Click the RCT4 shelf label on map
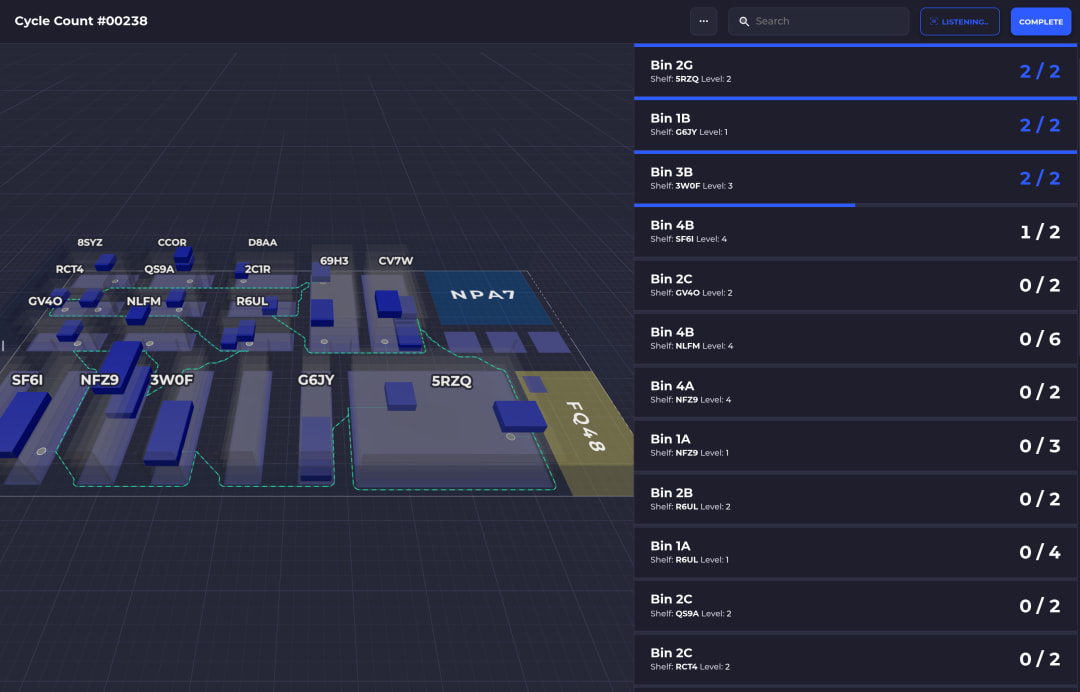This screenshot has height=692, width=1080. pyautogui.click(x=70, y=269)
